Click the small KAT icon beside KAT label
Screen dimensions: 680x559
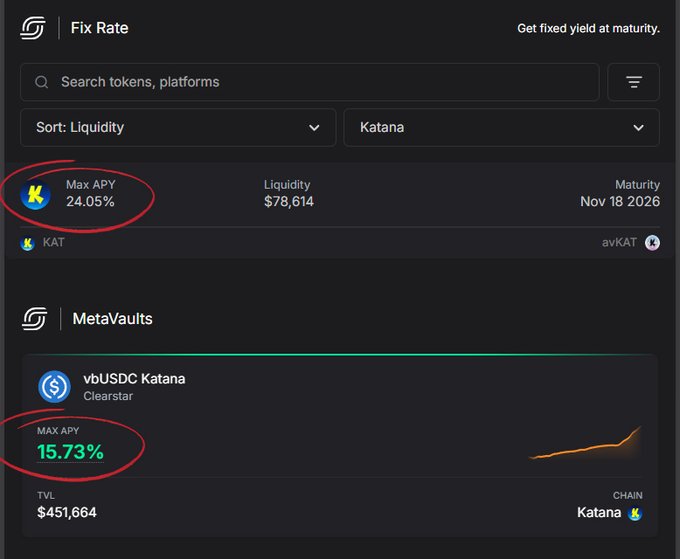[x=27, y=243]
